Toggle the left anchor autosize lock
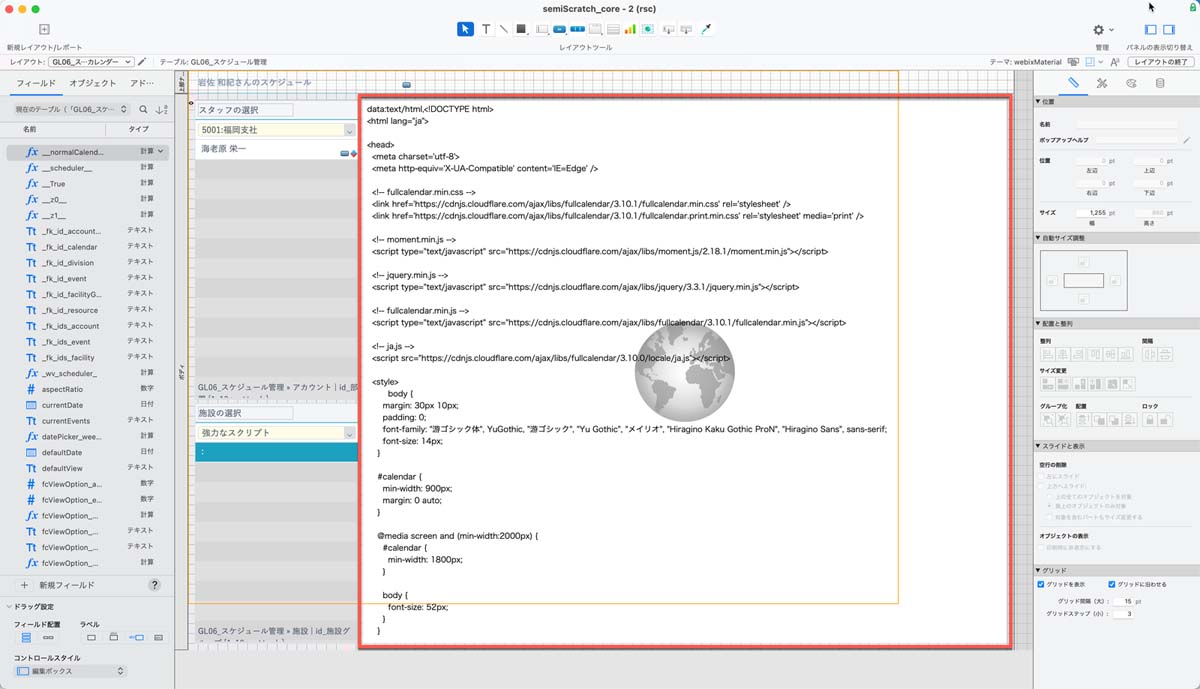 pyautogui.click(x=1051, y=281)
